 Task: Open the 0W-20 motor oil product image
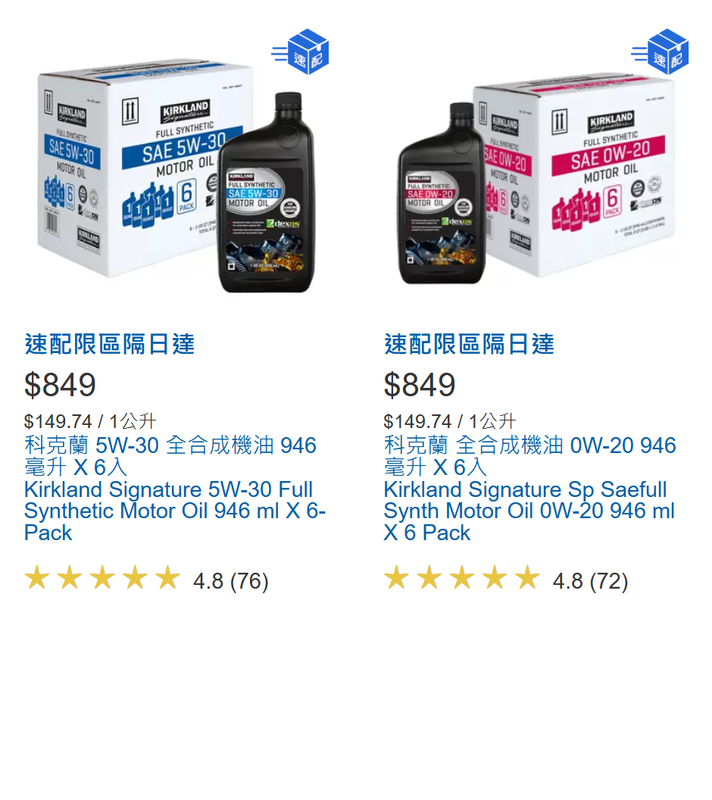tap(536, 179)
